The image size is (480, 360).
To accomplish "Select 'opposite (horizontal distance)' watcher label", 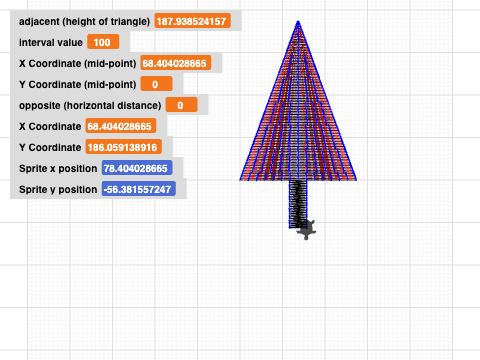I will pos(90,105).
